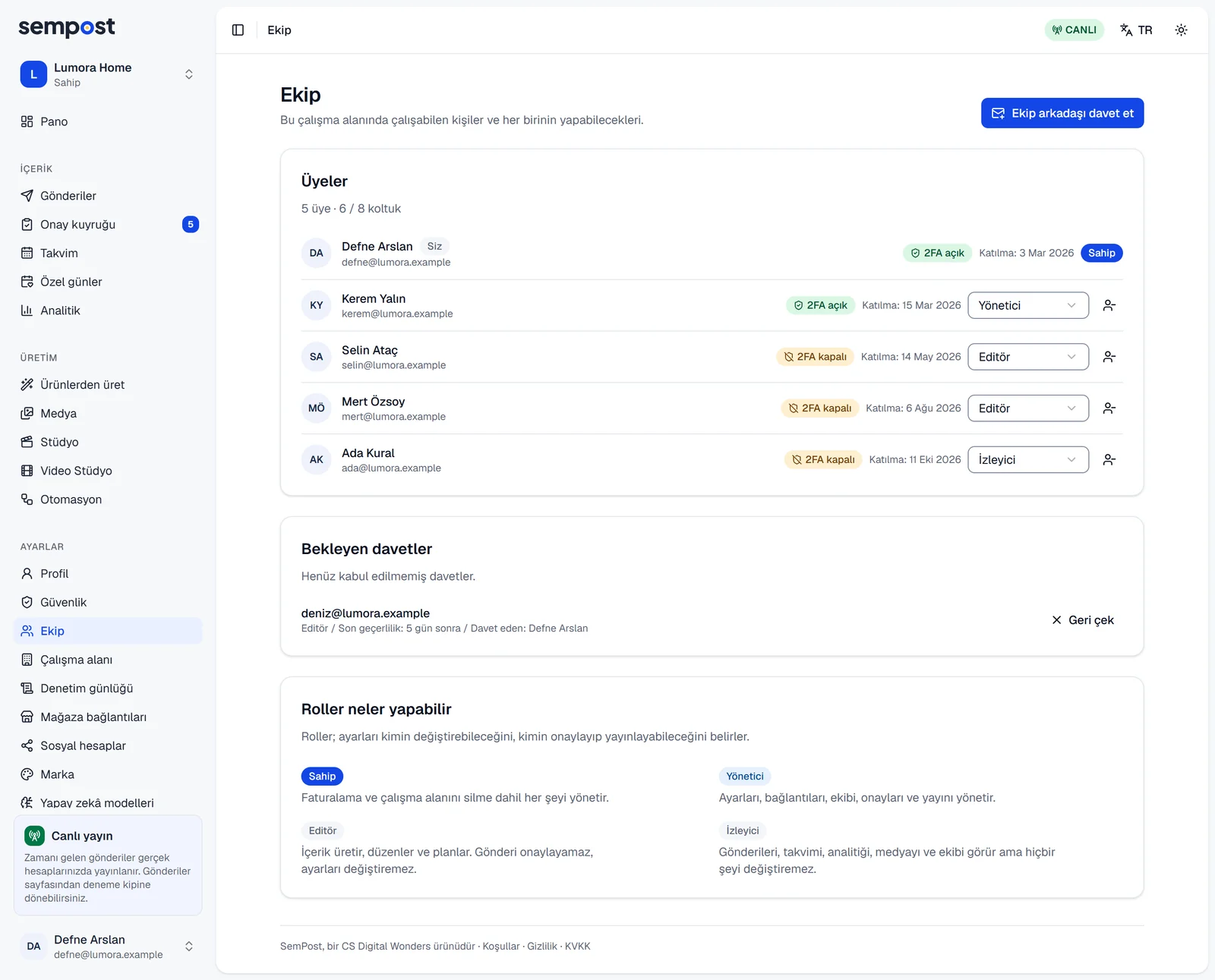The image size is (1215, 980).
Task: Expand Defne Arslan account menu at bottom
Action: [108, 947]
